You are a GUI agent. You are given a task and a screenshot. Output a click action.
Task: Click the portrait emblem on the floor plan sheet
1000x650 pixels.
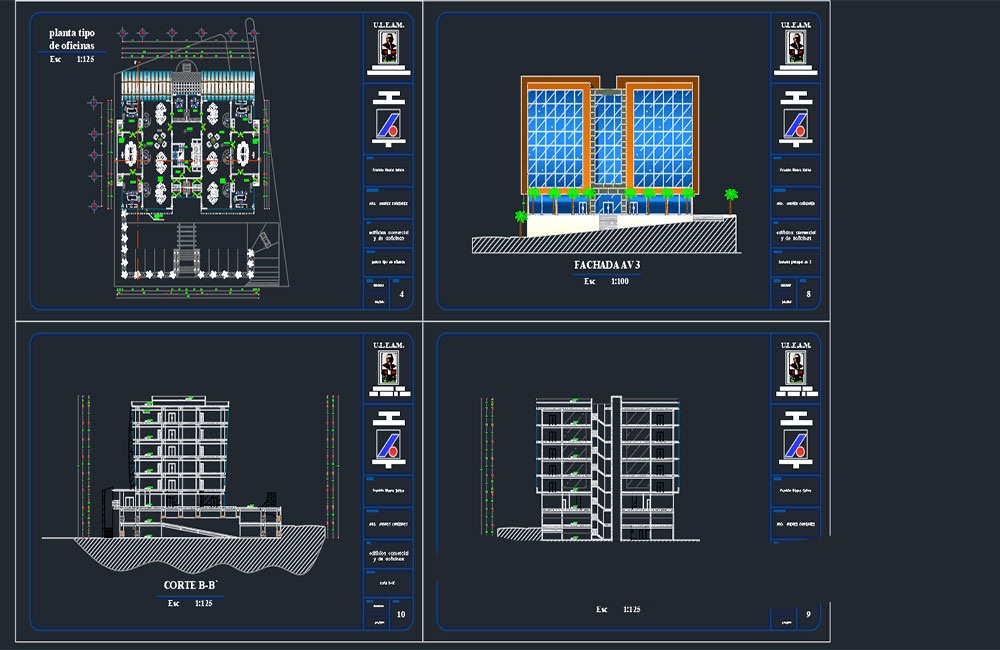(388, 47)
